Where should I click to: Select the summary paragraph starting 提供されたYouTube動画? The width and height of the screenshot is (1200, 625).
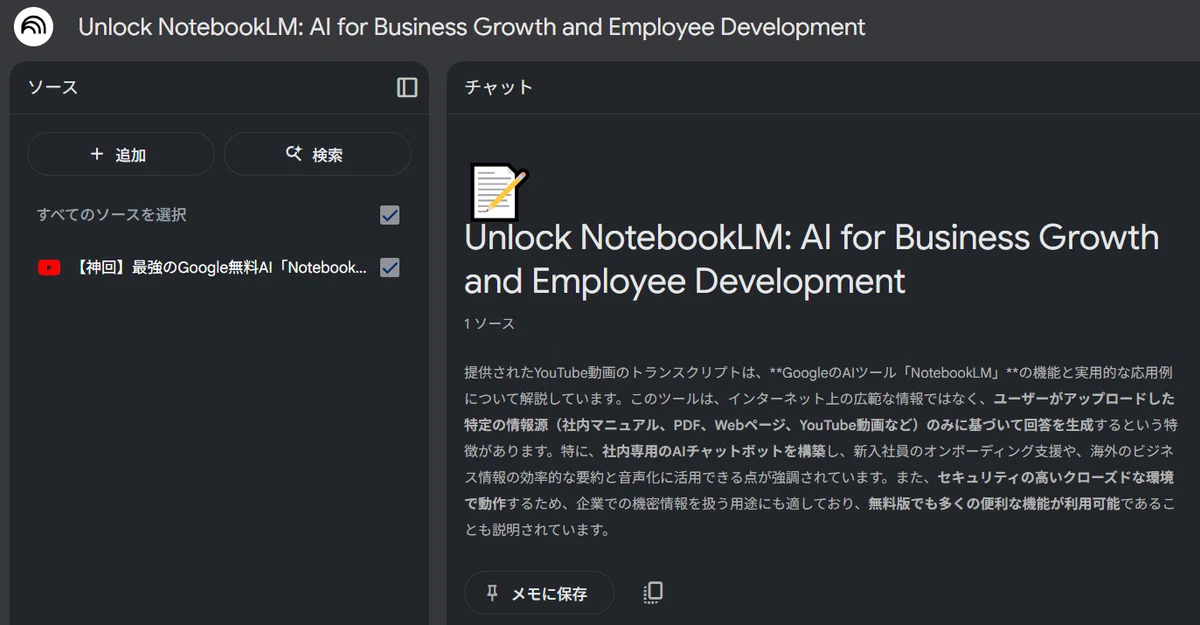click(x=821, y=451)
